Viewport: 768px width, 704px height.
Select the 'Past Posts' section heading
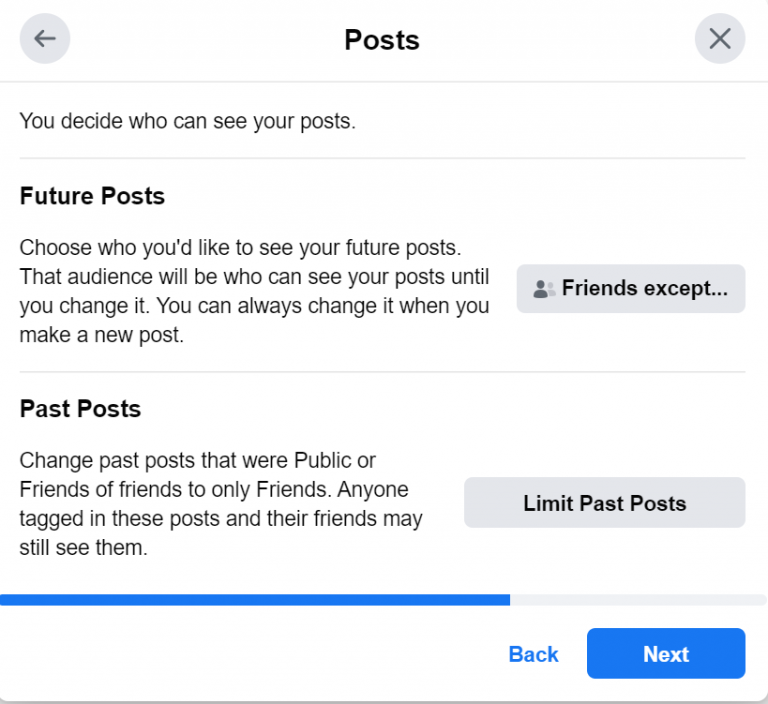pyautogui.click(x=80, y=409)
